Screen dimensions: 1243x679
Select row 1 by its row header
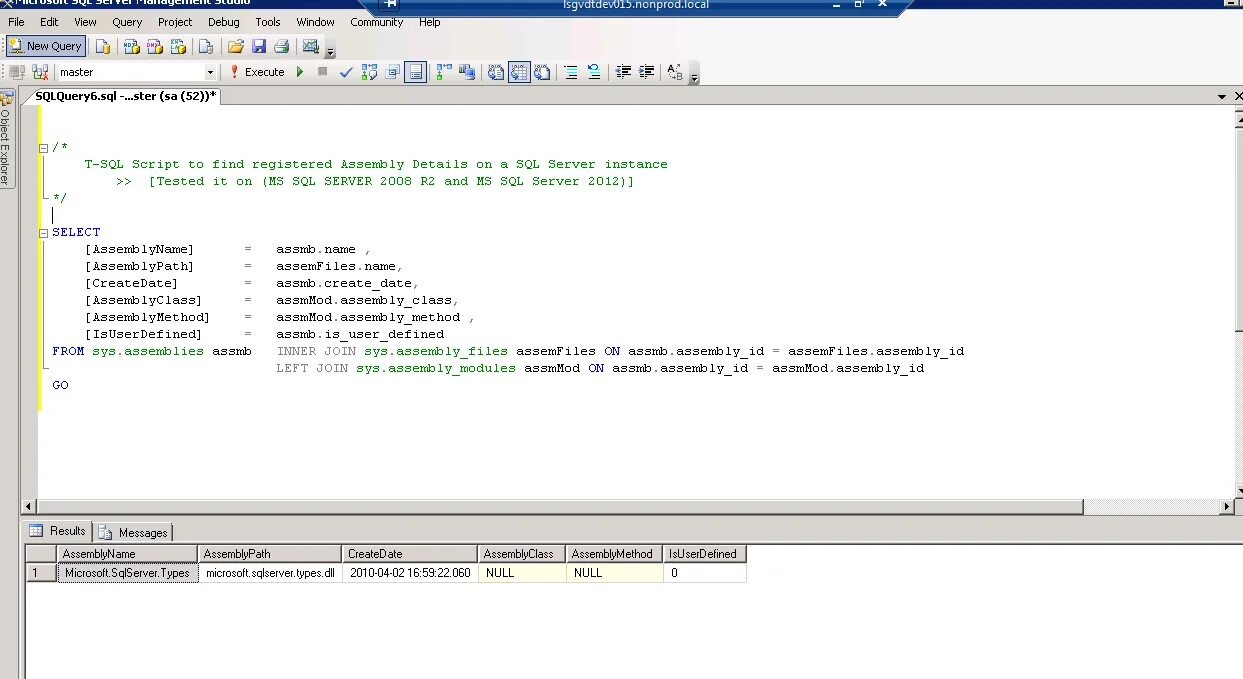click(x=41, y=573)
